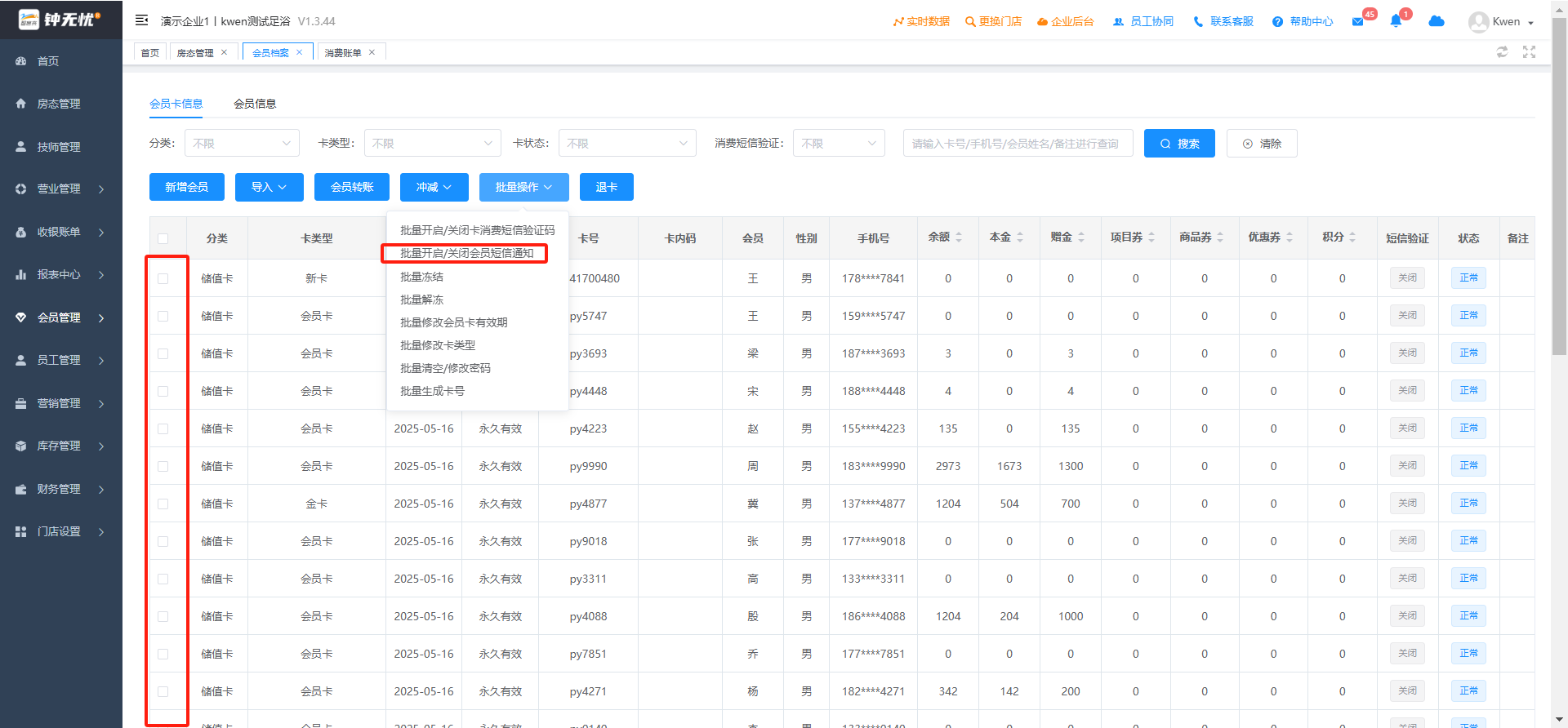1568x728 pixels.
Task: Switch to the 会员信息 tab
Action: pos(255,104)
